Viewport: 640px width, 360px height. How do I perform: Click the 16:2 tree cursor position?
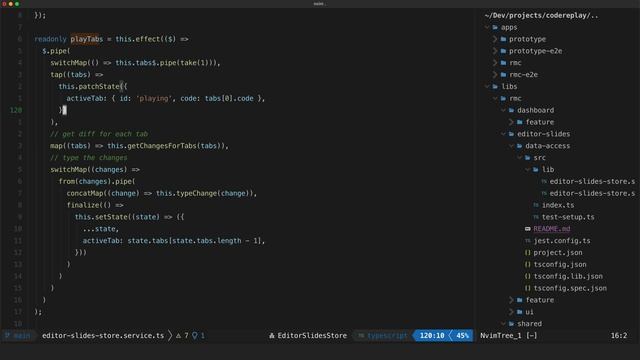coord(619,336)
